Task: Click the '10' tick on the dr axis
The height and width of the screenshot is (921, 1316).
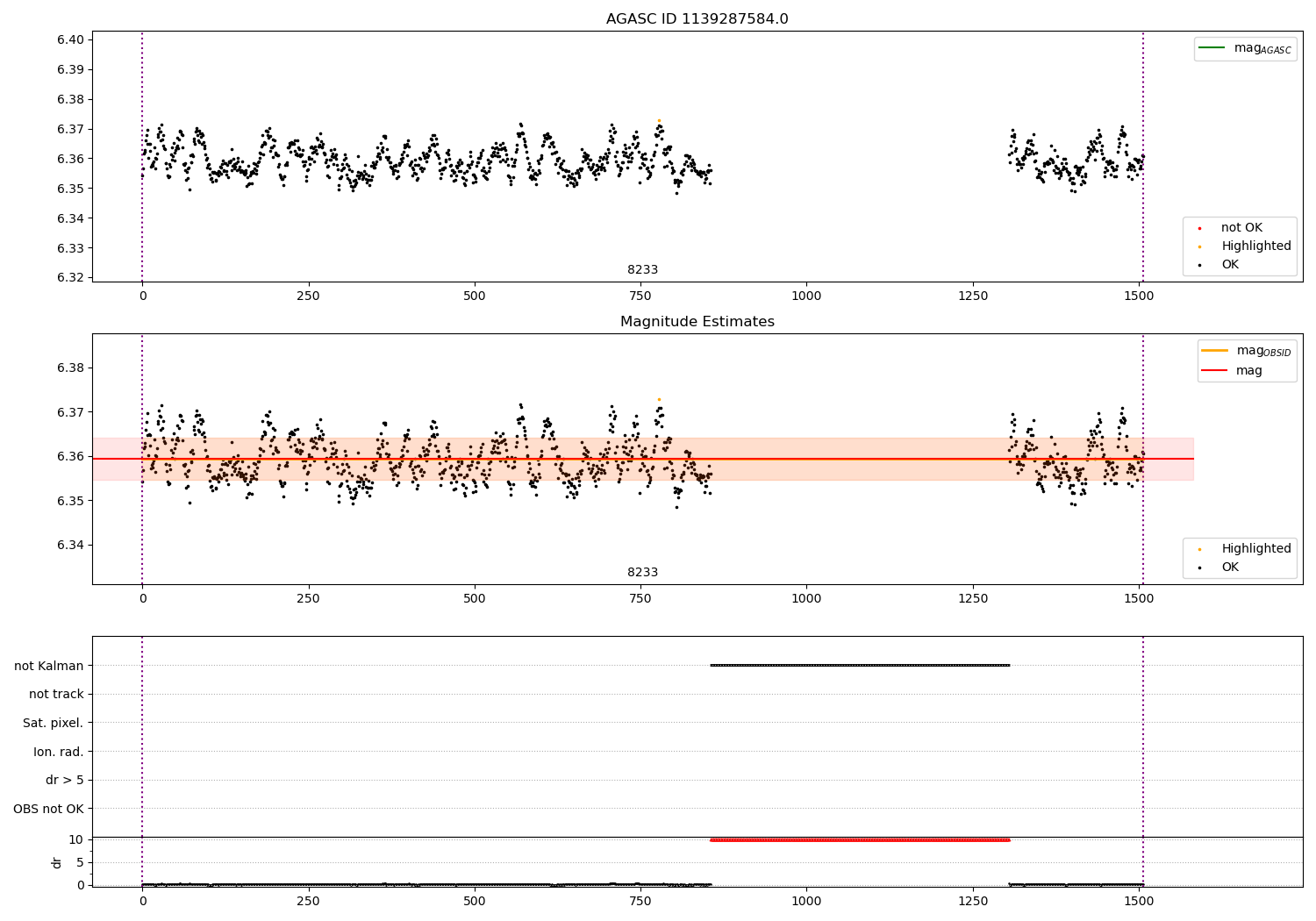Action: click(75, 840)
